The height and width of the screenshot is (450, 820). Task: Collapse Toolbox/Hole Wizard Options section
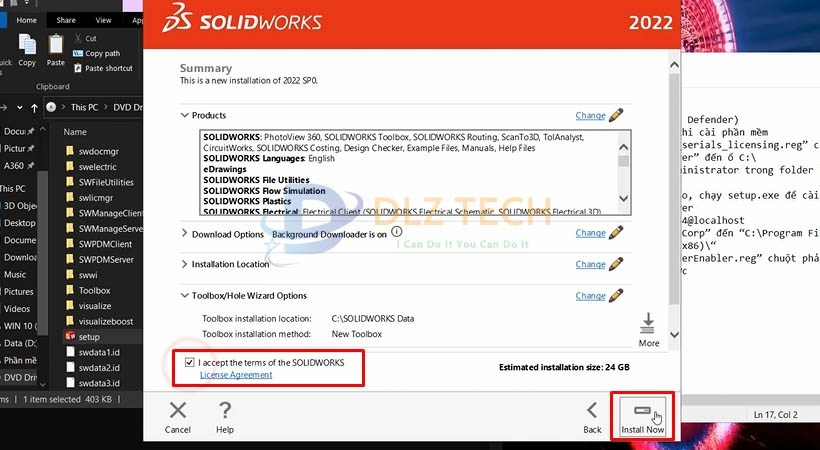tap(185, 296)
